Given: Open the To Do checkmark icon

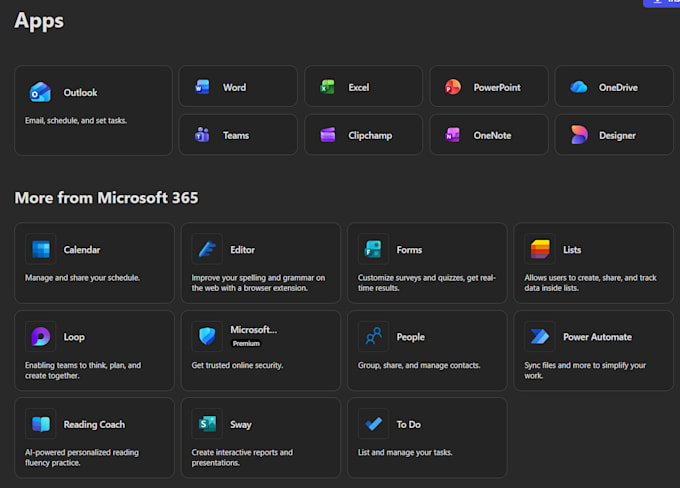Looking at the screenshot, I should click(x=373, y=424).
